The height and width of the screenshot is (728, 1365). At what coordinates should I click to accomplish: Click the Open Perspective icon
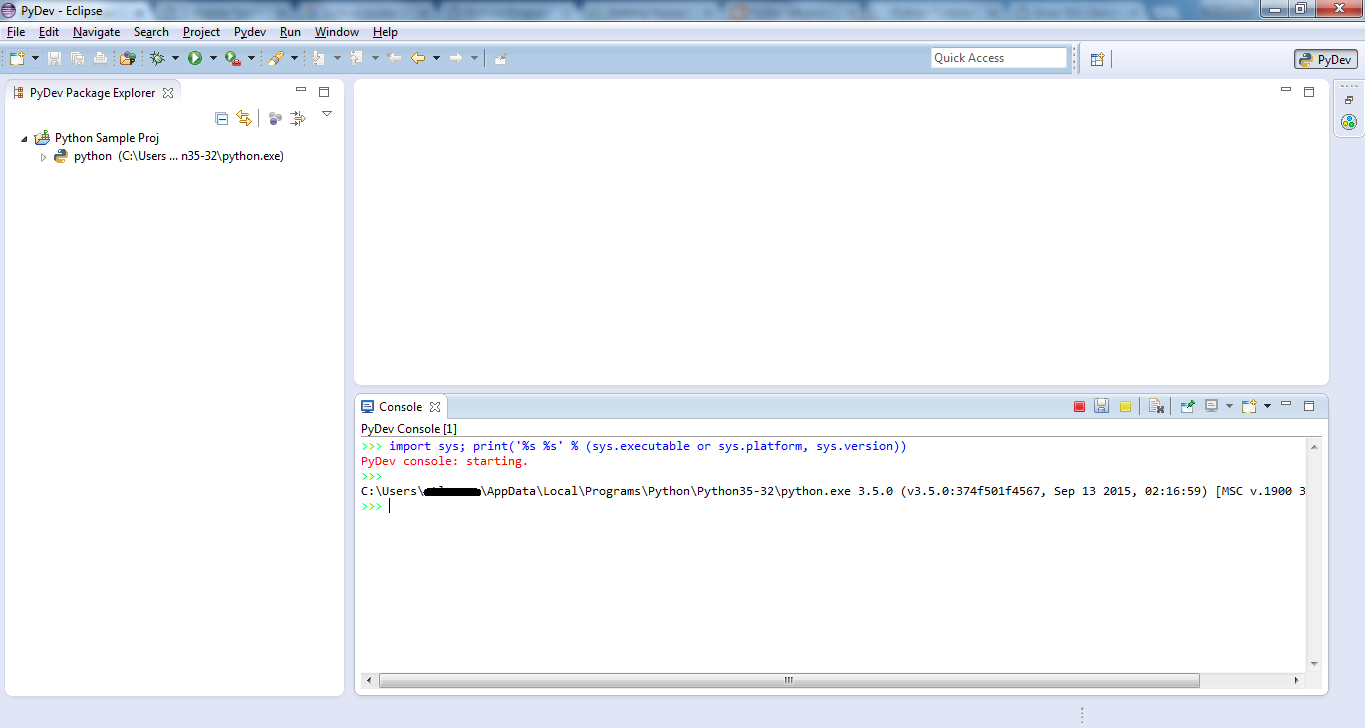pyautogui.click(x=1097, y=59)
